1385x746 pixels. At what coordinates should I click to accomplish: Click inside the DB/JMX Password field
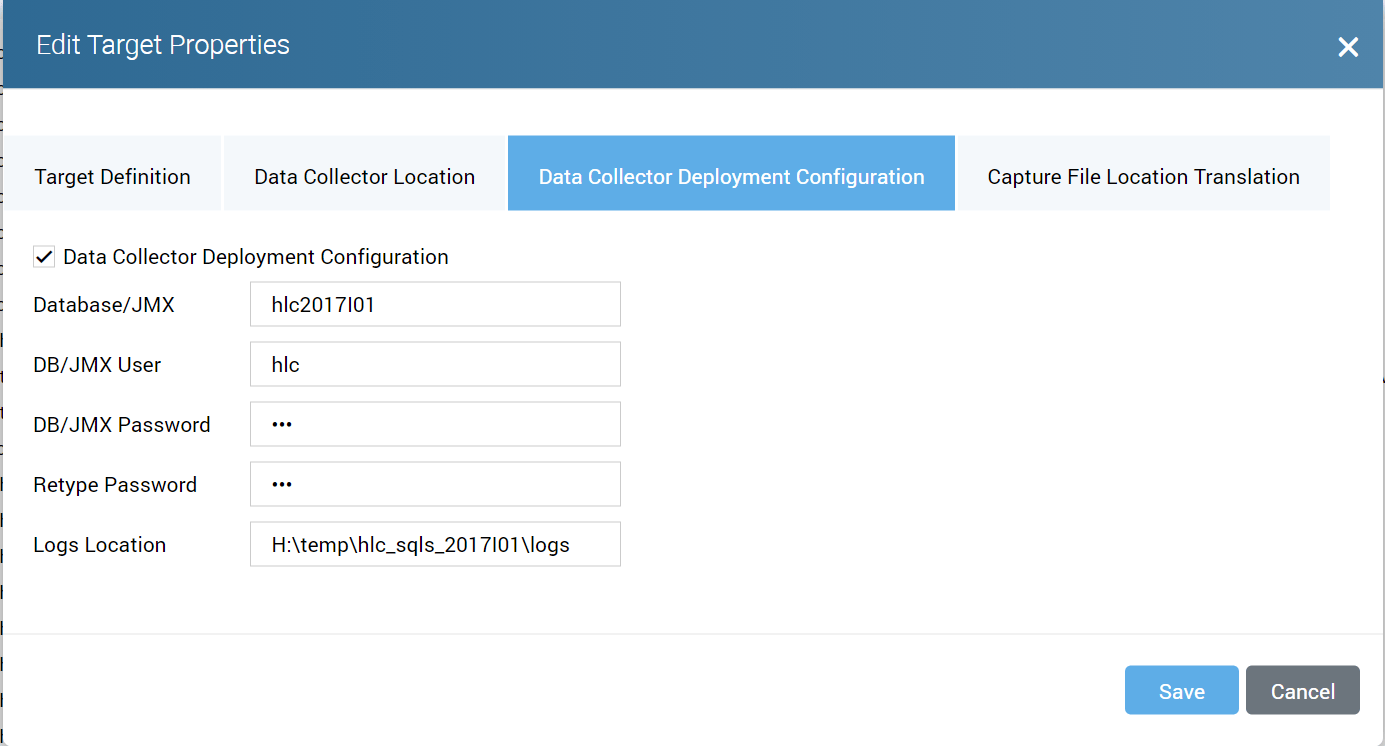point(435,424)
